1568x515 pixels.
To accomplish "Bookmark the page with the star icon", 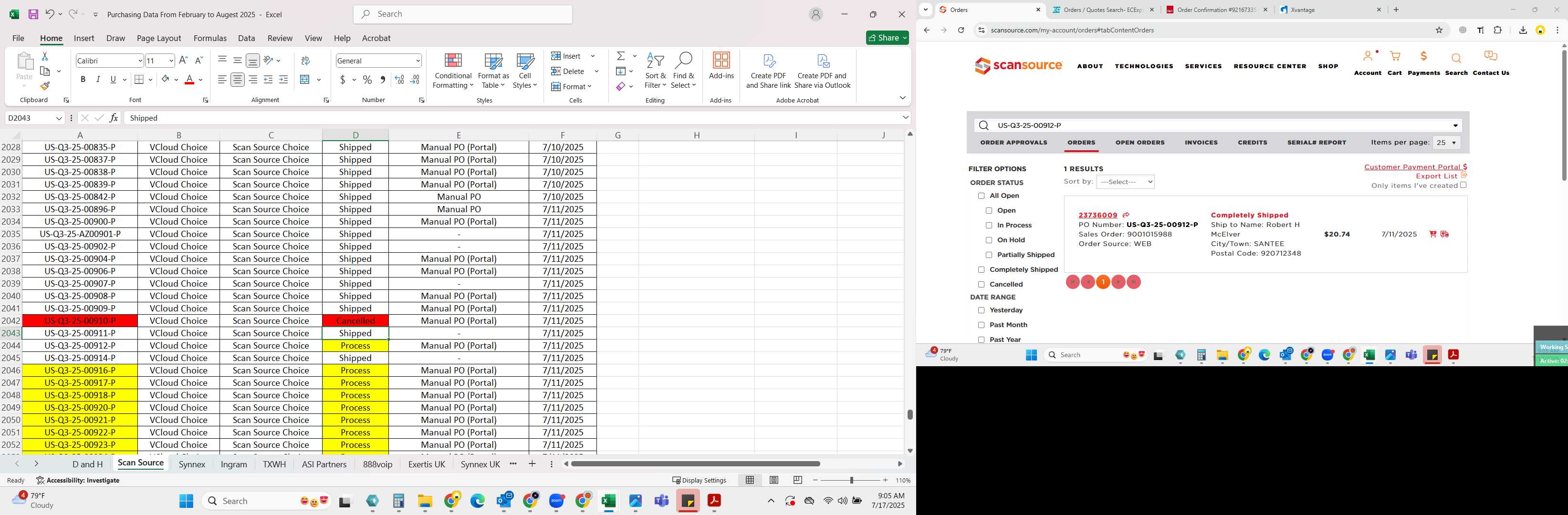I will [1439, 30].
